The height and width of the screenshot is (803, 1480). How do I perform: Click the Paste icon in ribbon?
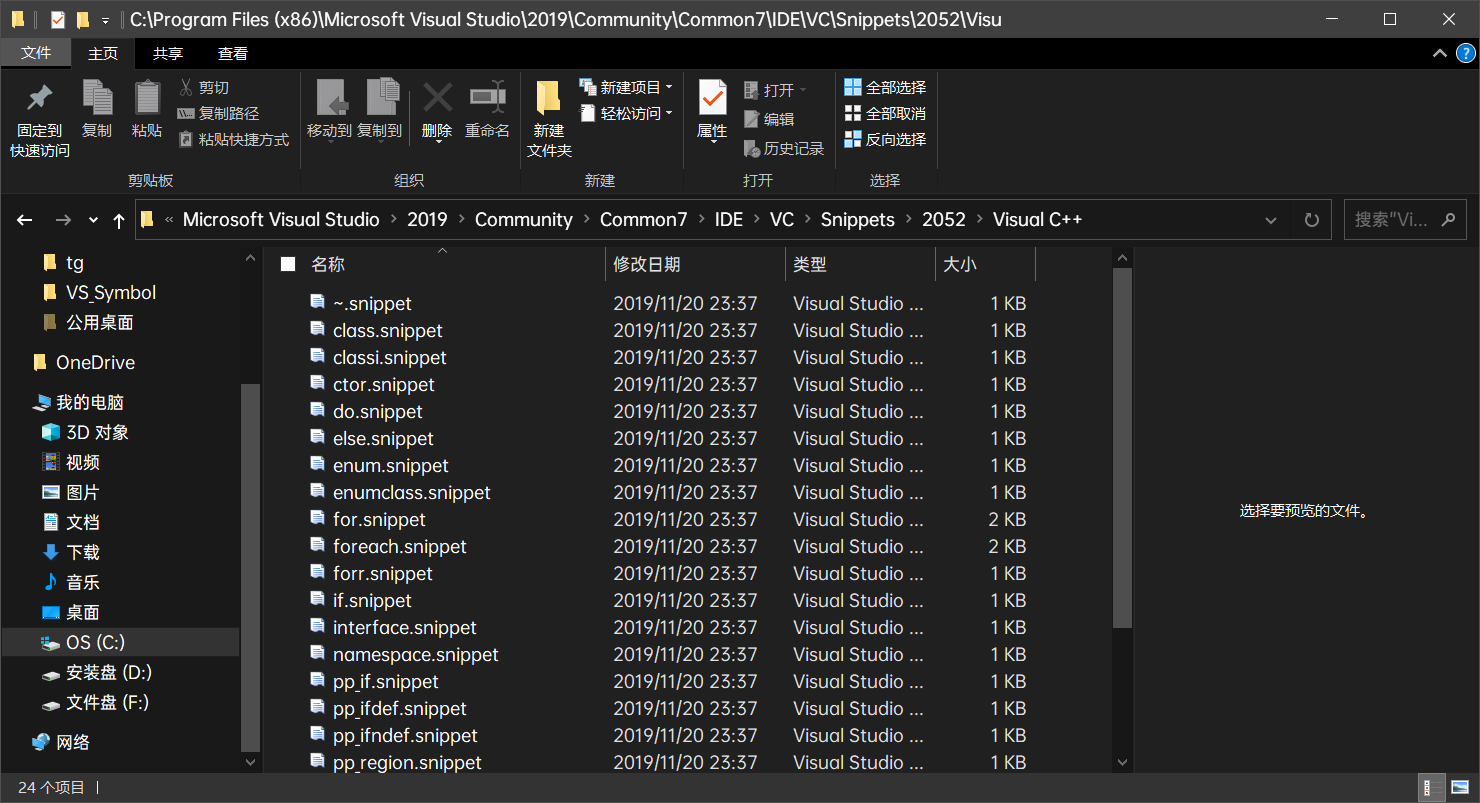(147, 98)
